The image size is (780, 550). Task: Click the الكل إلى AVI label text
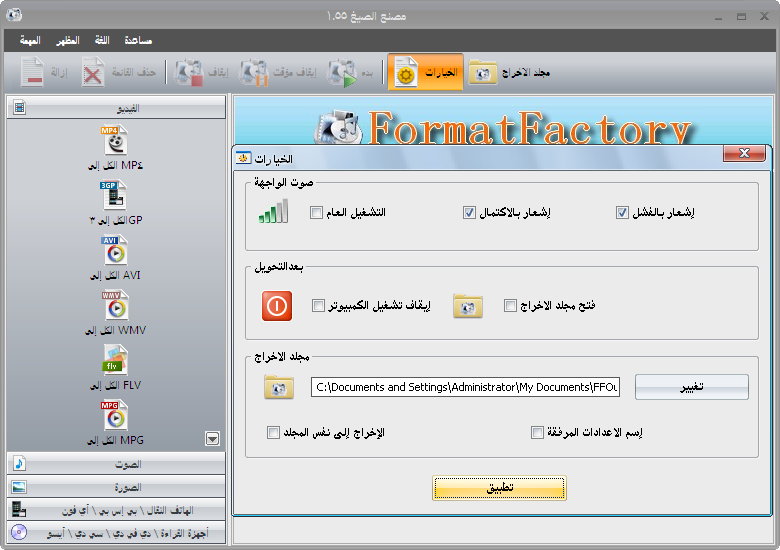point(115,275)
